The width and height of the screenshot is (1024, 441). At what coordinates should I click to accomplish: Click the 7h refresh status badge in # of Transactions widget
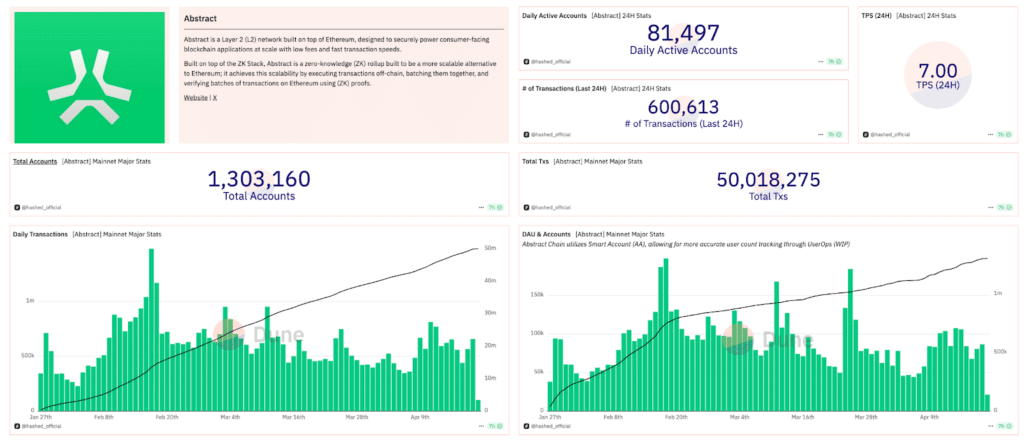[x=834, y=134]
